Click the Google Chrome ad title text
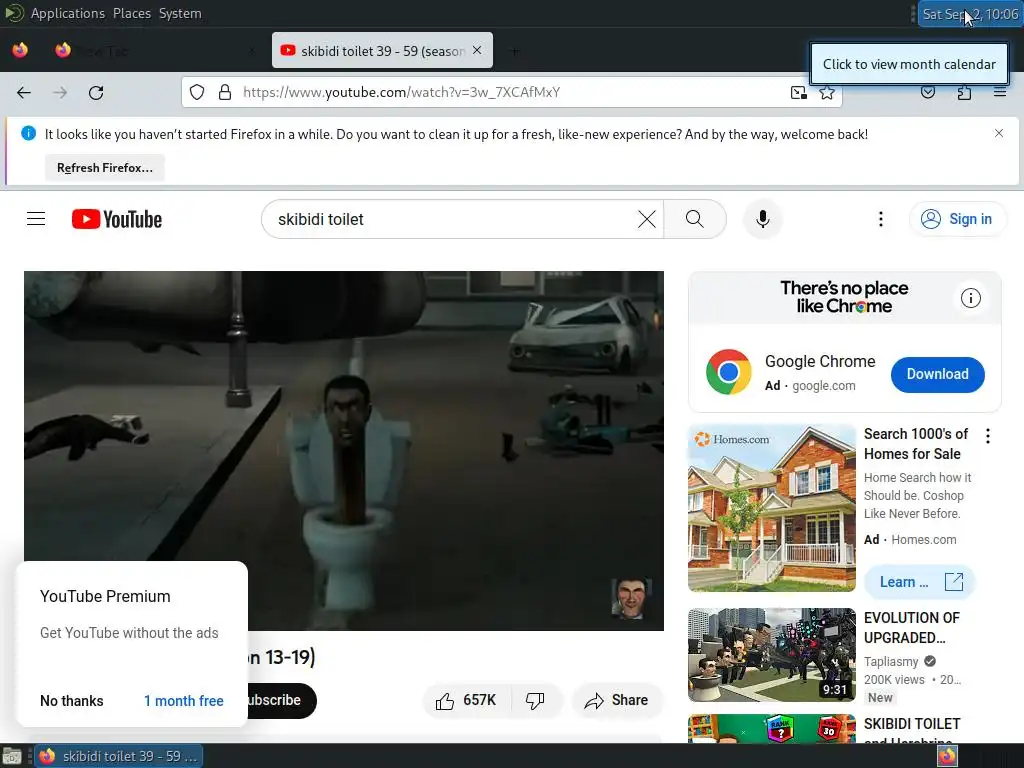Screen dimensions: 1024x768 click(x=820, y=361)
